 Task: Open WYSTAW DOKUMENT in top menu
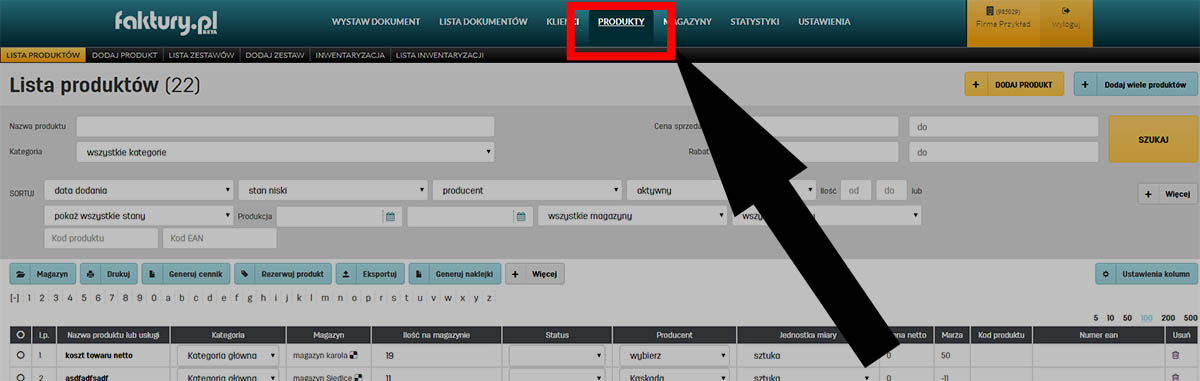(x=377, y=21)
